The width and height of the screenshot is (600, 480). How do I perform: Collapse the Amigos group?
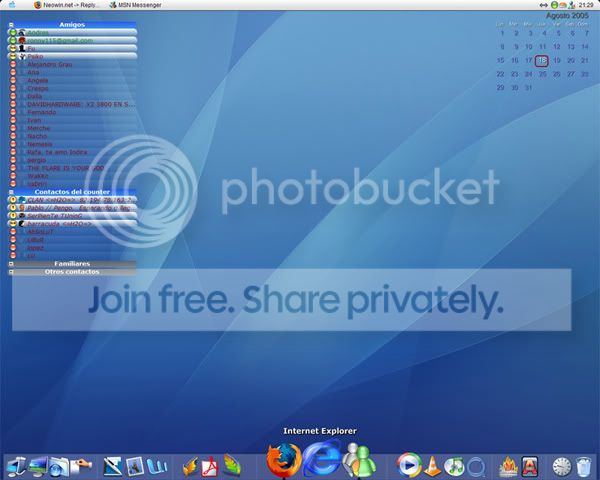pyautogui.click(x=11, y=24)
